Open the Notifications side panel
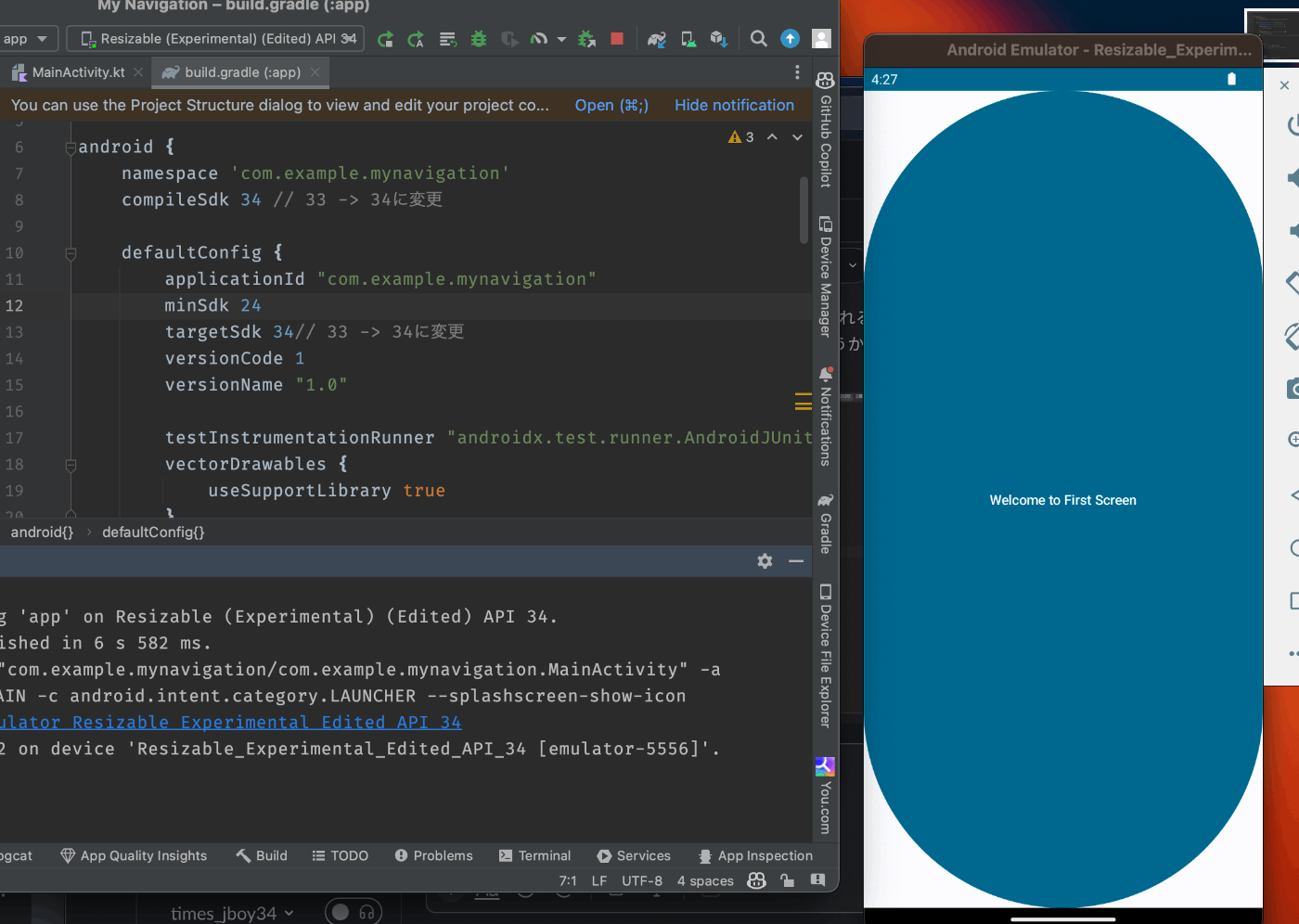Screen dimensions: 1299x924 point(825,416)
